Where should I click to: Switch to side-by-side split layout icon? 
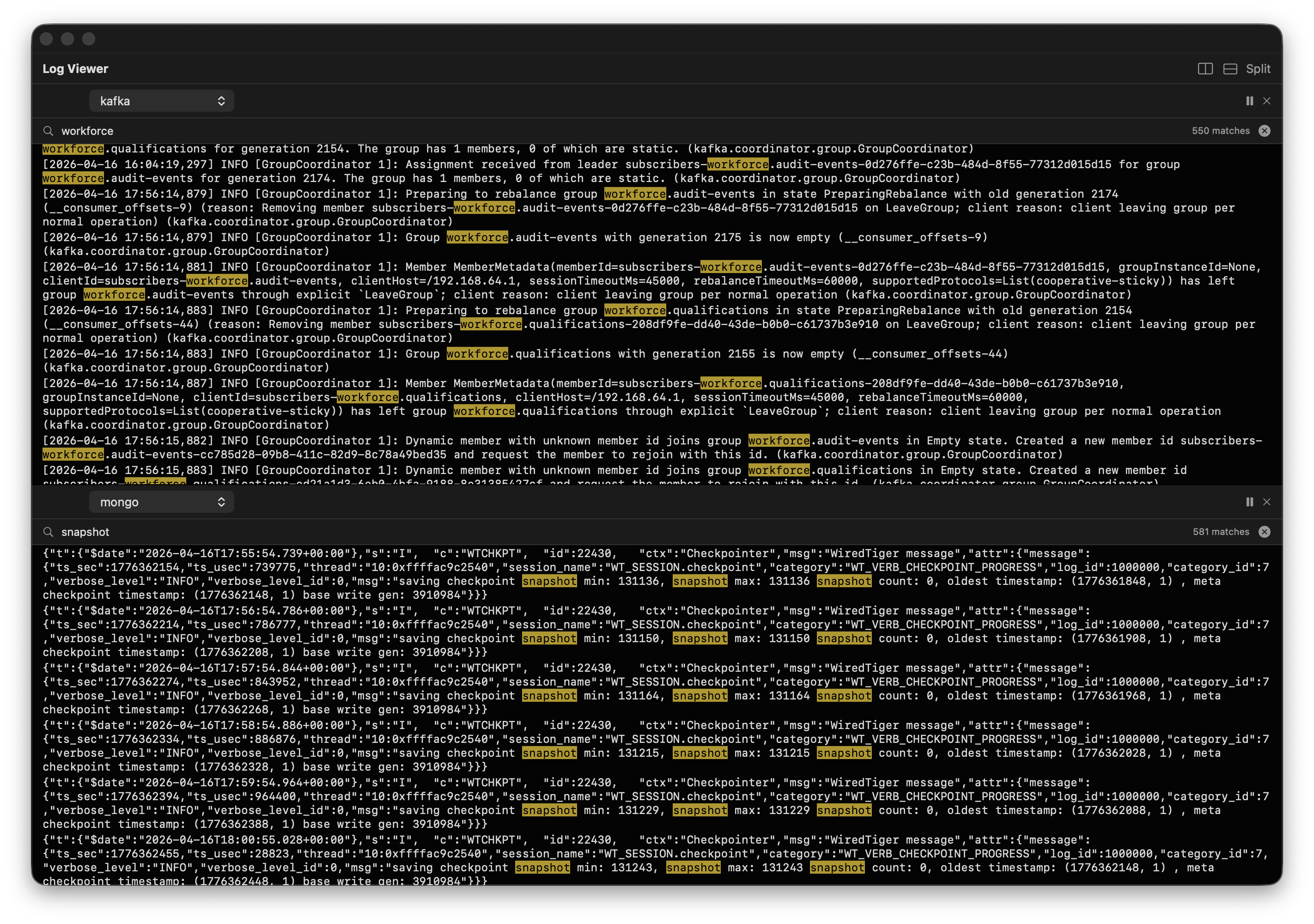coord(1204,69)
